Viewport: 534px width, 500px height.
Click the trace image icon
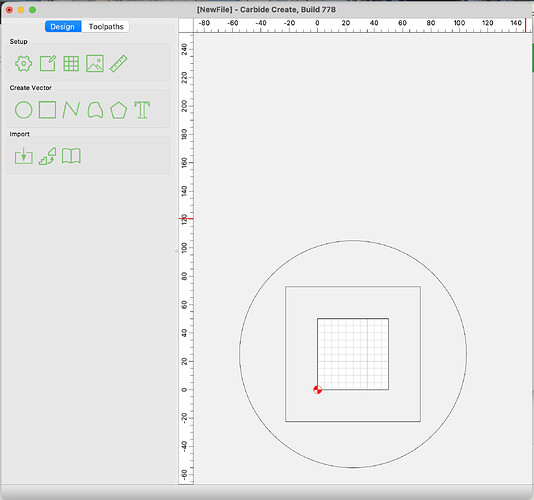[x=47, y=156]
